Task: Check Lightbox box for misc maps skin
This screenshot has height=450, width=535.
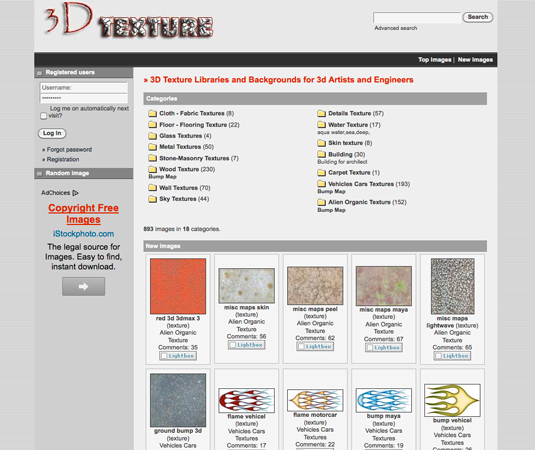Action: (x=233, y=345)
